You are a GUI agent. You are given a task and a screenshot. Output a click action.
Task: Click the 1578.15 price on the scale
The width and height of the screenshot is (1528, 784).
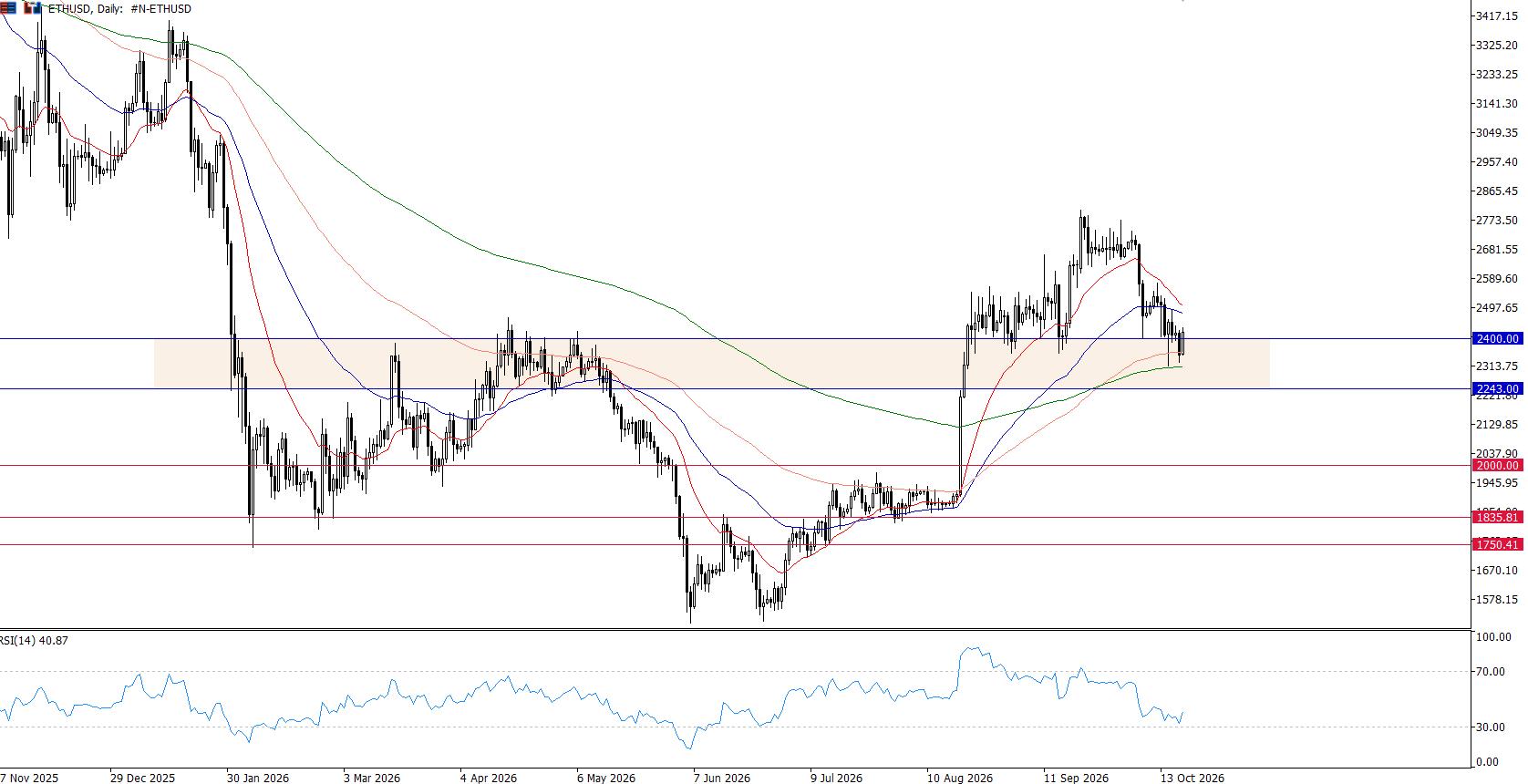pyautogui.click(x=1497, y=600)
